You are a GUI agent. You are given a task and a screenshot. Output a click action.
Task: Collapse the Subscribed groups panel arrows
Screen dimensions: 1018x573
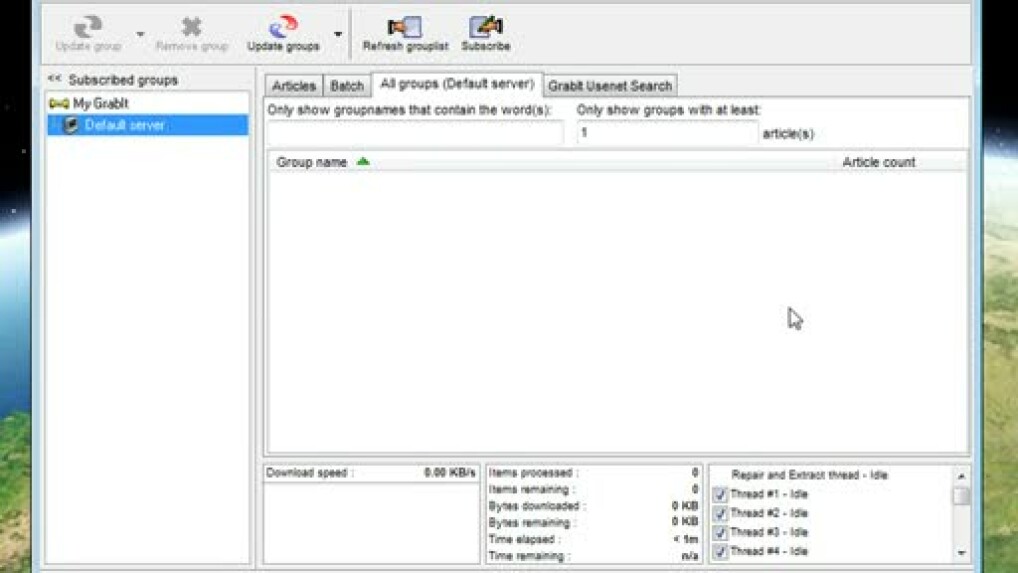click(54, 79)
